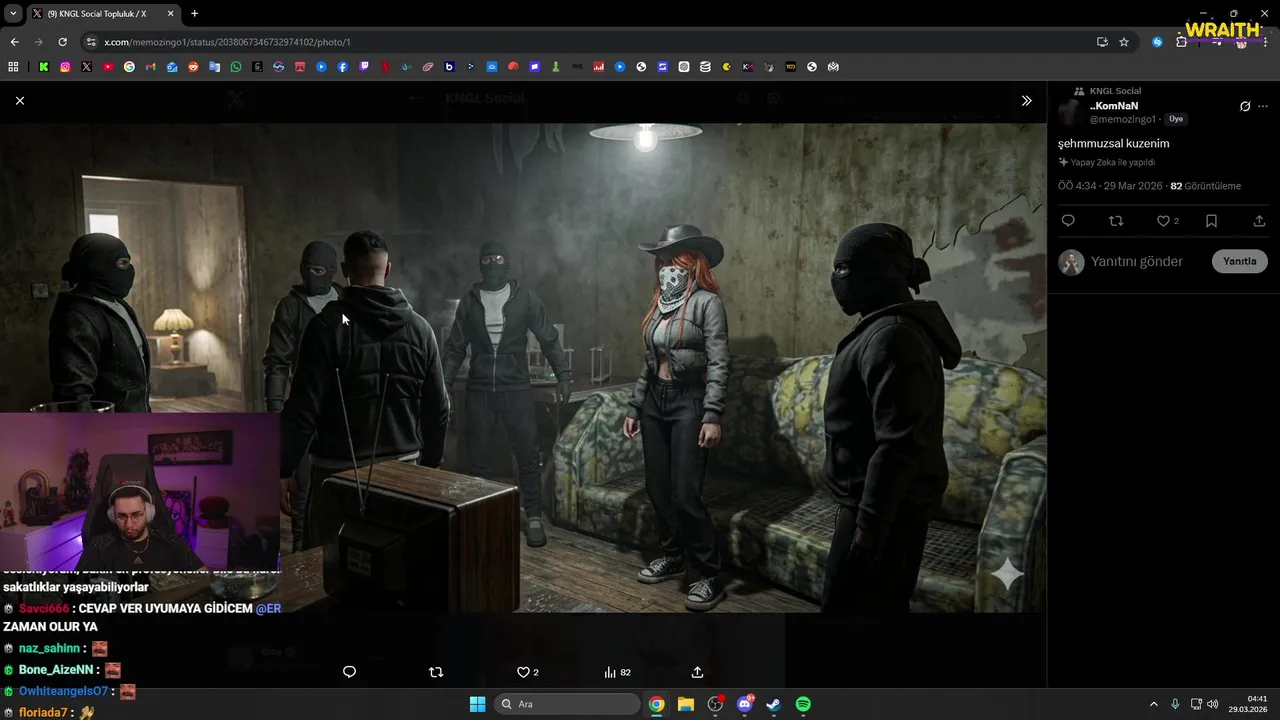Screen dimensions: 1280x720
Task: Share icon in the right post panel
Action: [x=1259, y=221]
